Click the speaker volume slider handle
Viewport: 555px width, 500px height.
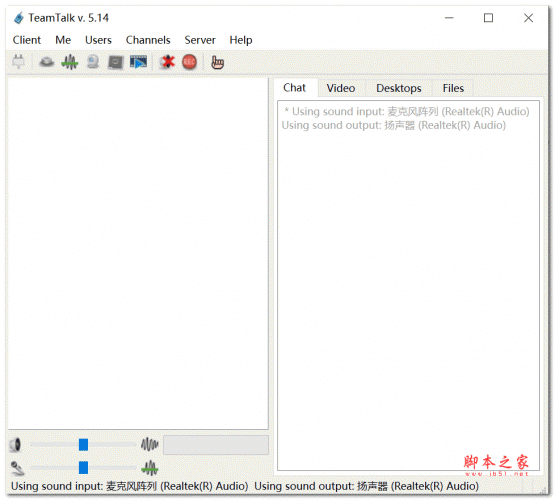pos(84,444)
